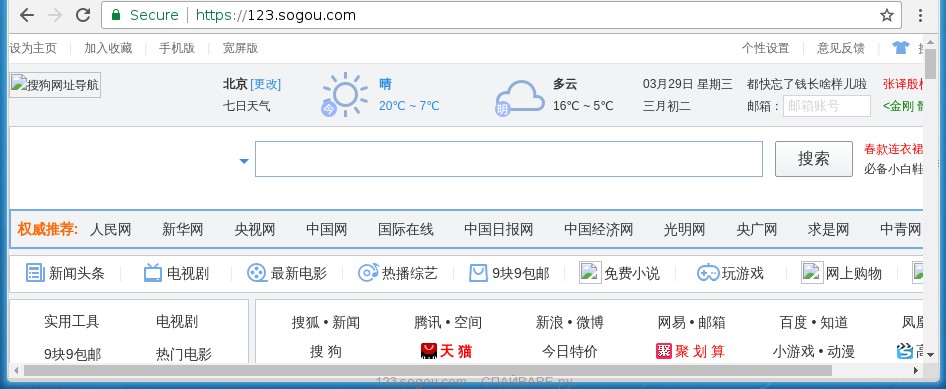Open the 中国经济网 link
This screenshot has width=946, height=389.
pyautogui.click(x=598, y=230)
